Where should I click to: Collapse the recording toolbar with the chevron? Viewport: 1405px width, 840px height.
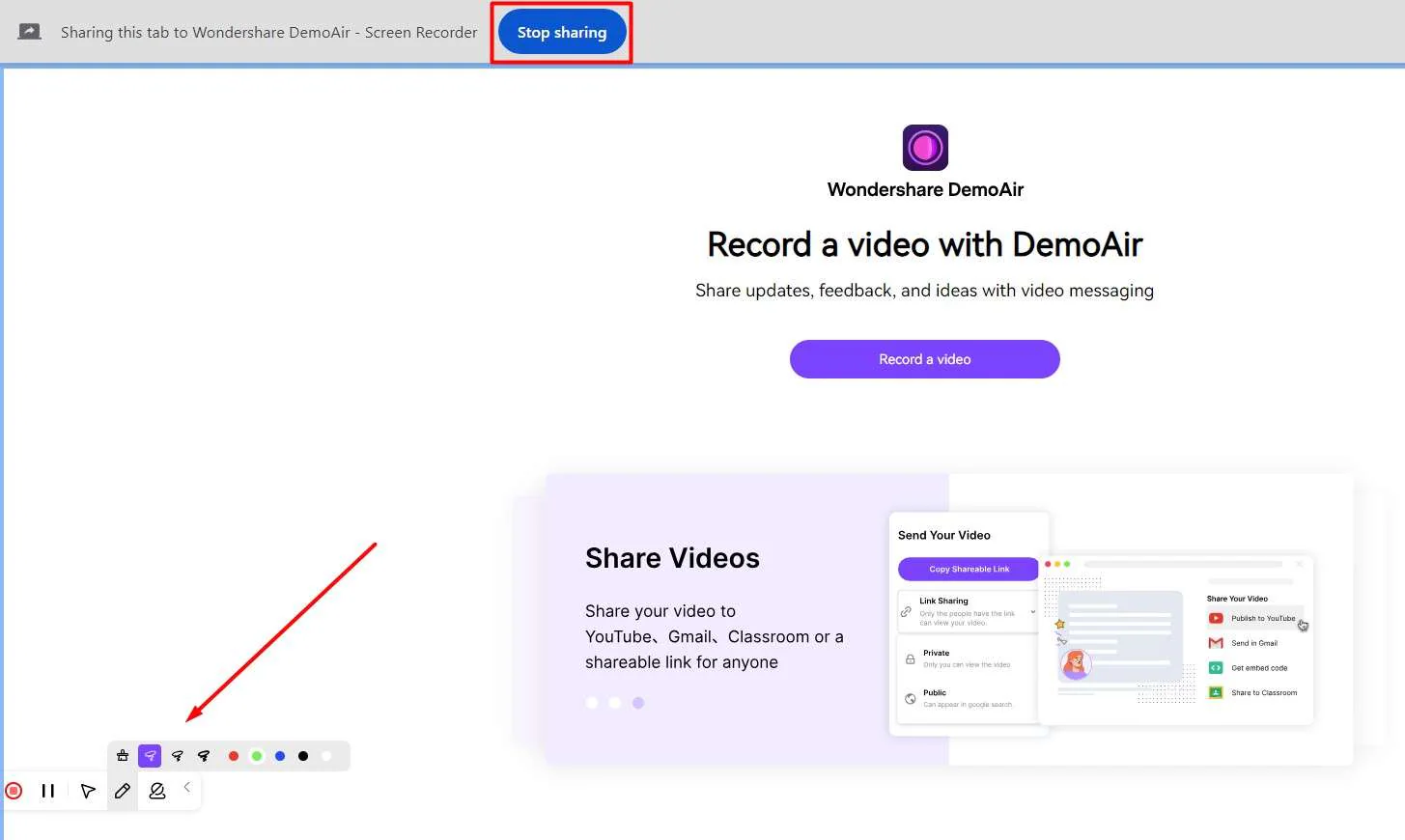(186, 787)
